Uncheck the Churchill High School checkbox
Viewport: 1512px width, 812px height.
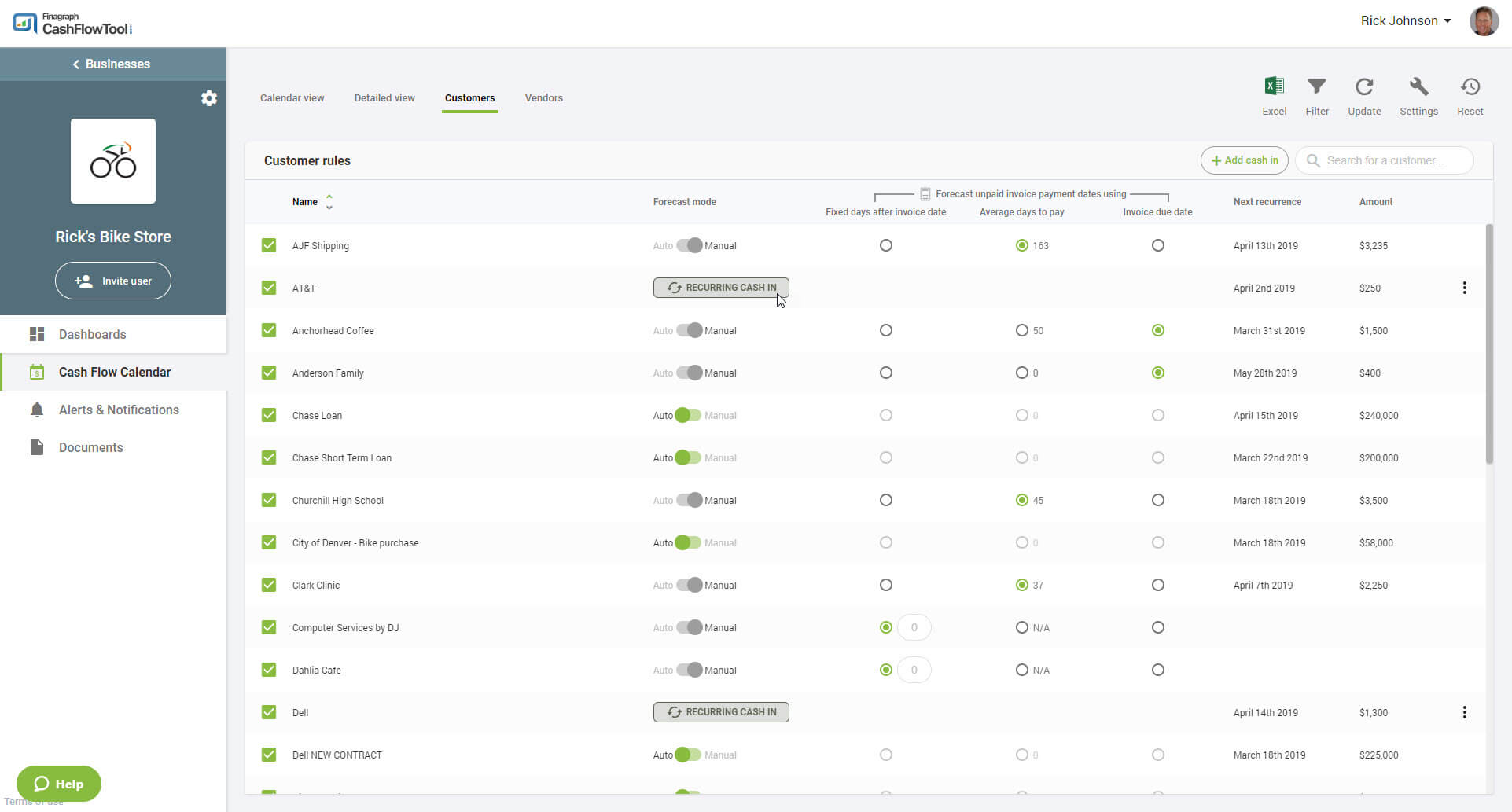click(x=269, y=500)
